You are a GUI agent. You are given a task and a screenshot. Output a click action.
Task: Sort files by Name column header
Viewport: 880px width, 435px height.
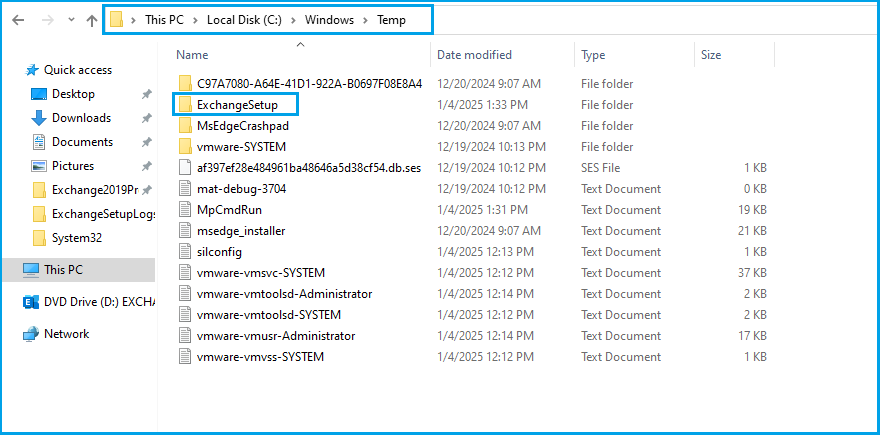pyautogui.click(x=192, y=55)
